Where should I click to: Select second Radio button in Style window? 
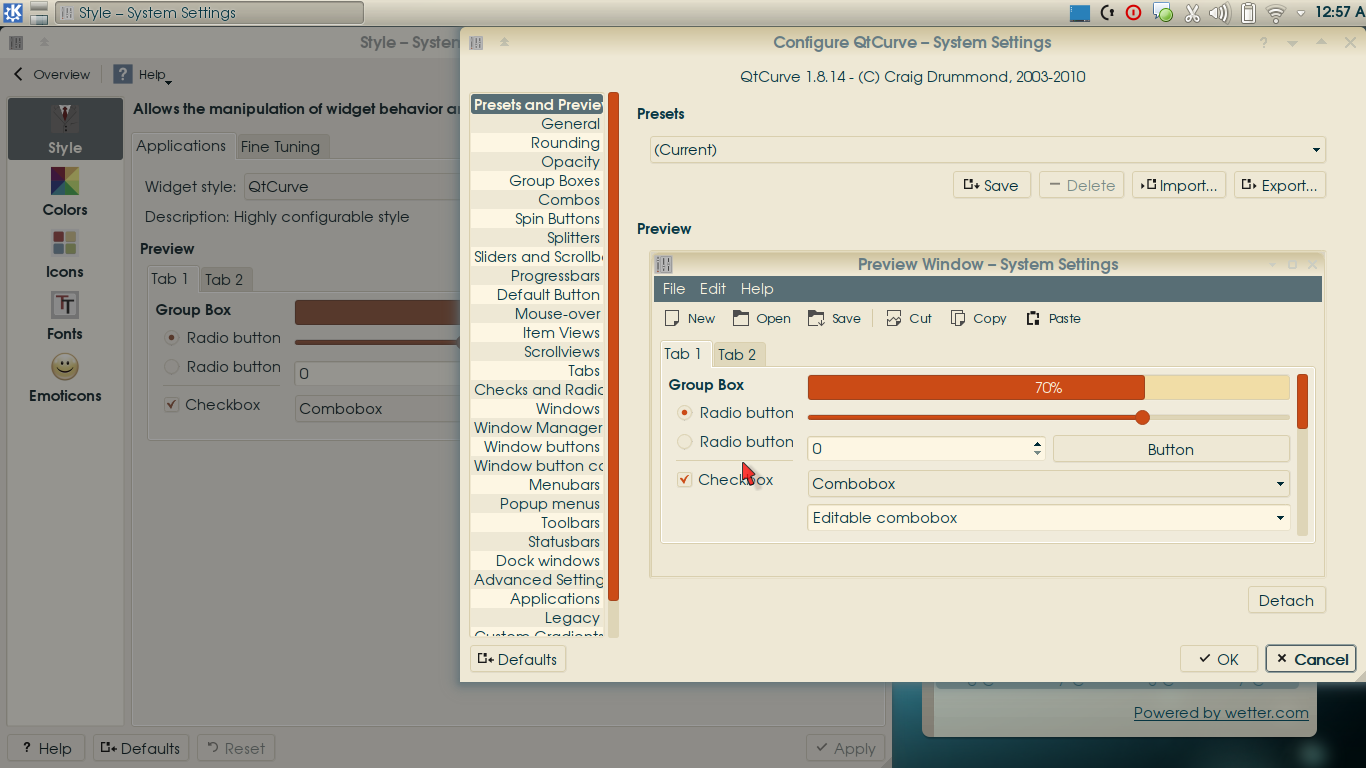tap(171, 367)
